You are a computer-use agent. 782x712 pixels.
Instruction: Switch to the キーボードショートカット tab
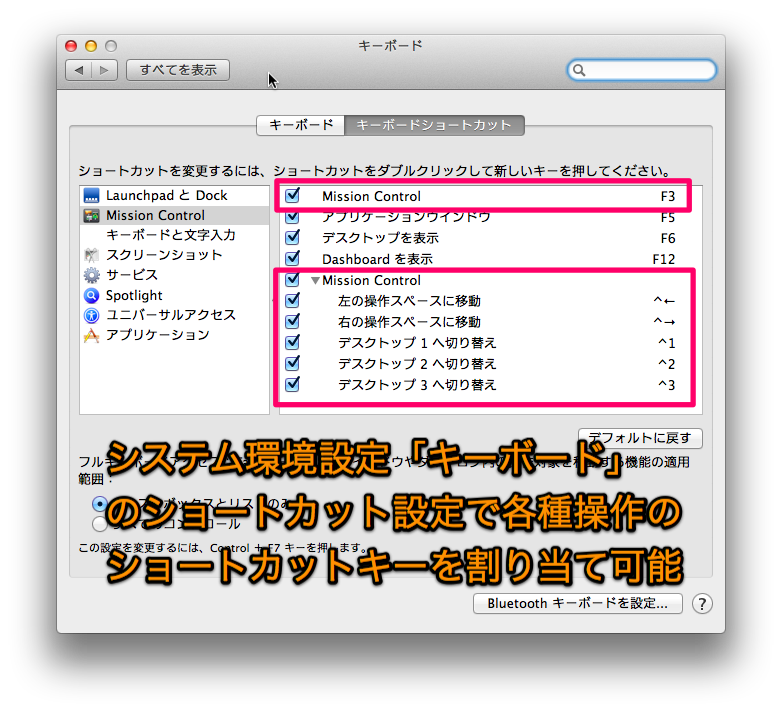point(434,125)
